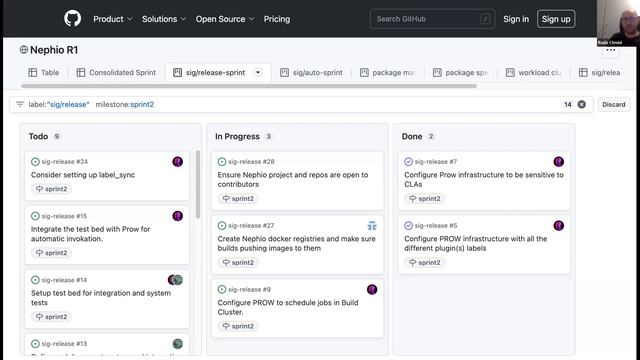The height and width of the screenshot is (360, 640).
Task: Click the label:"sig/release" filter text
Action: tap(59, 104)
